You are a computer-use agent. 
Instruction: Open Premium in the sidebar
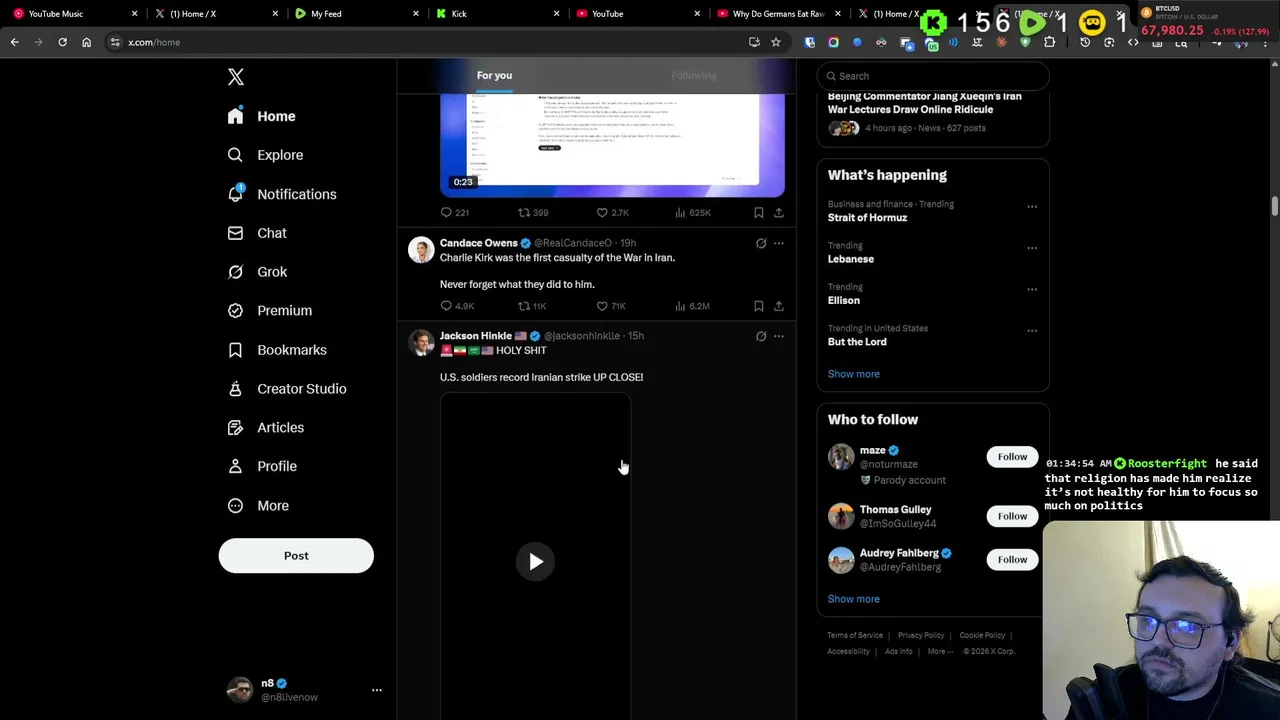pyautogui.click(x=269, y=311)
